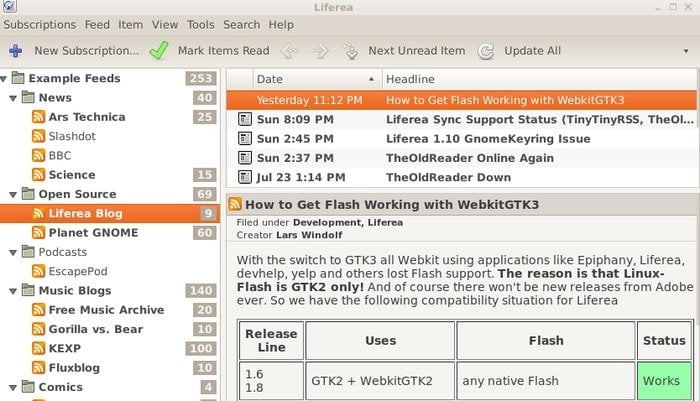The height and width of the screenshot is (401, 700).
Task: Click the Ars Technica feed RSS icon
Action: (x=38, y=117)
